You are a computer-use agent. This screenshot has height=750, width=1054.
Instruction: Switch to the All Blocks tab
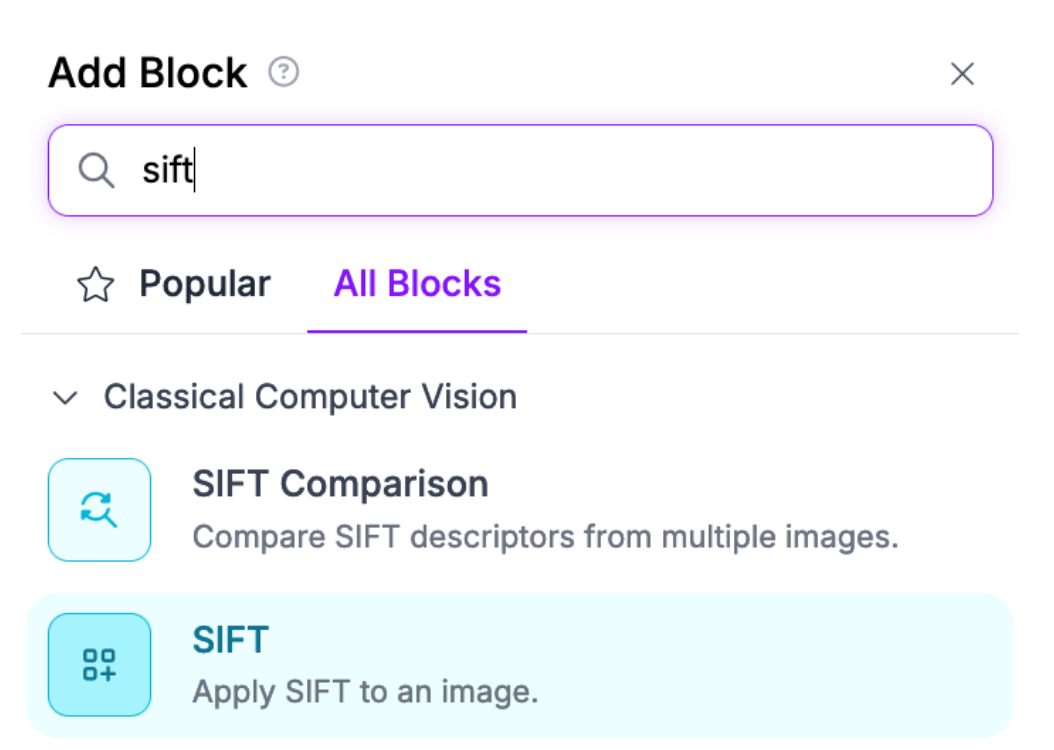tap(417, 285)
